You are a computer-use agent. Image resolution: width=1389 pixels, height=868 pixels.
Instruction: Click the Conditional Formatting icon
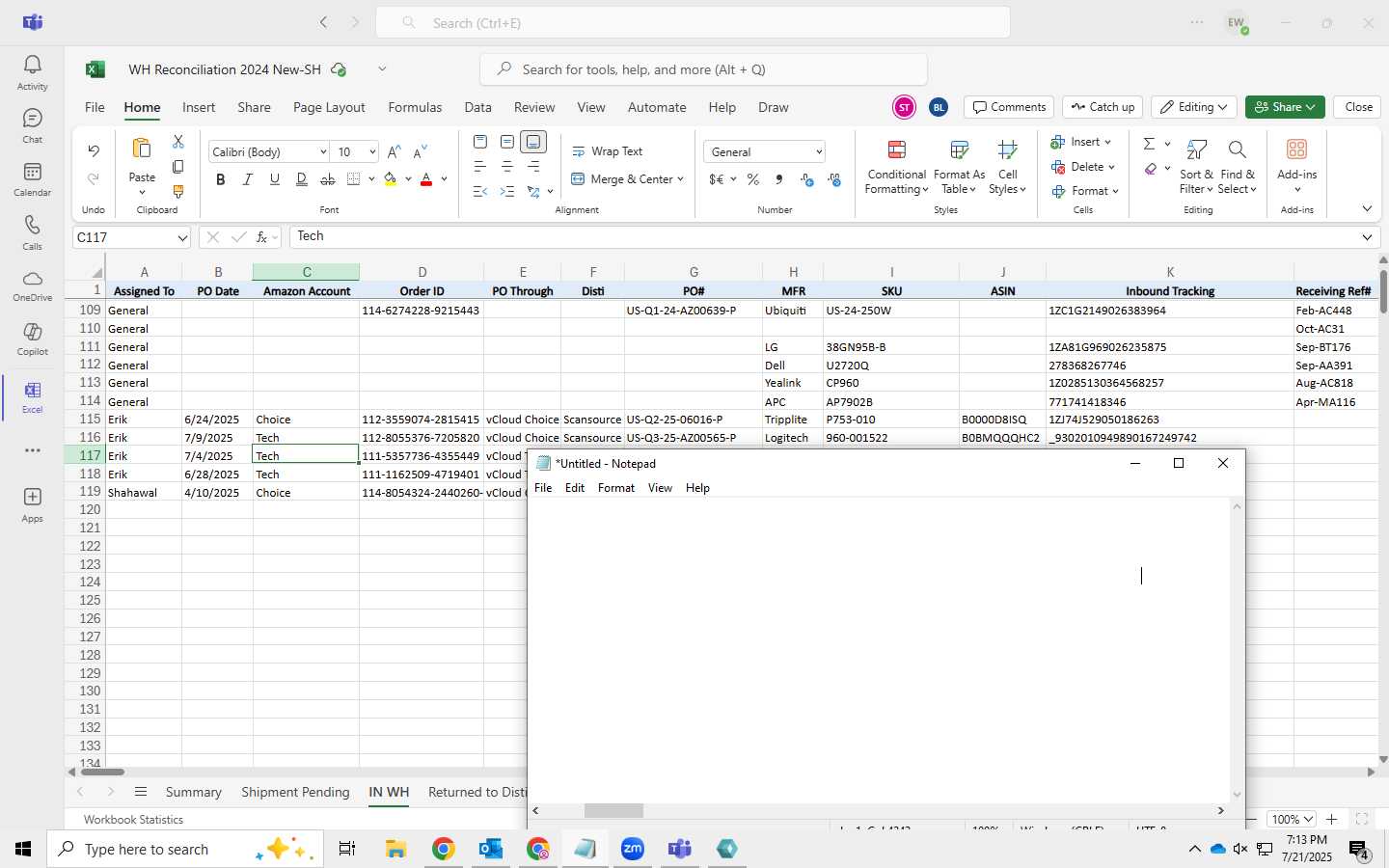click(896, 150)
